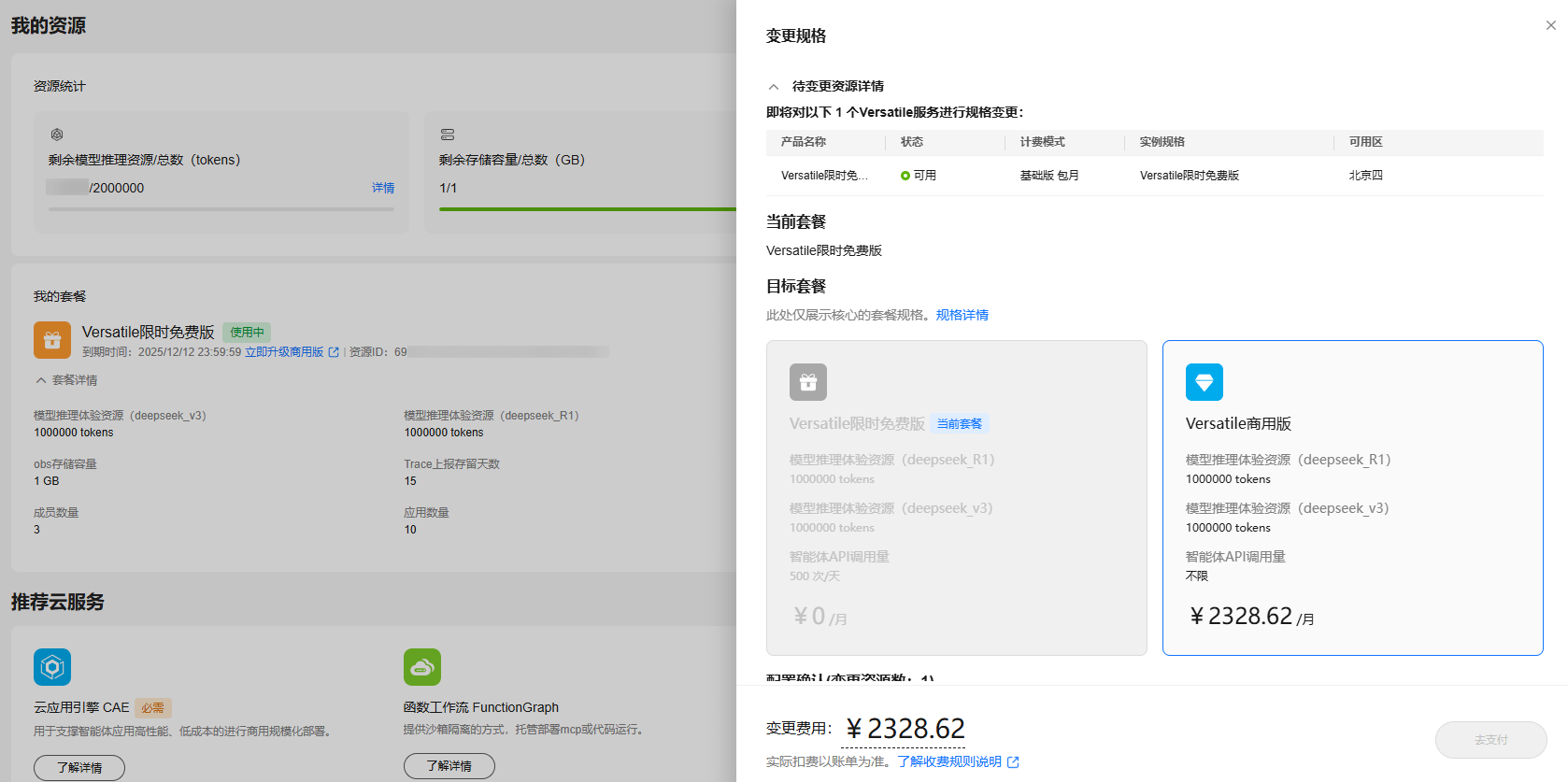Viewport: 1568px width, 782px height.
Task: Click the model inference resource cube icon
Action: (x=57, y=135)
